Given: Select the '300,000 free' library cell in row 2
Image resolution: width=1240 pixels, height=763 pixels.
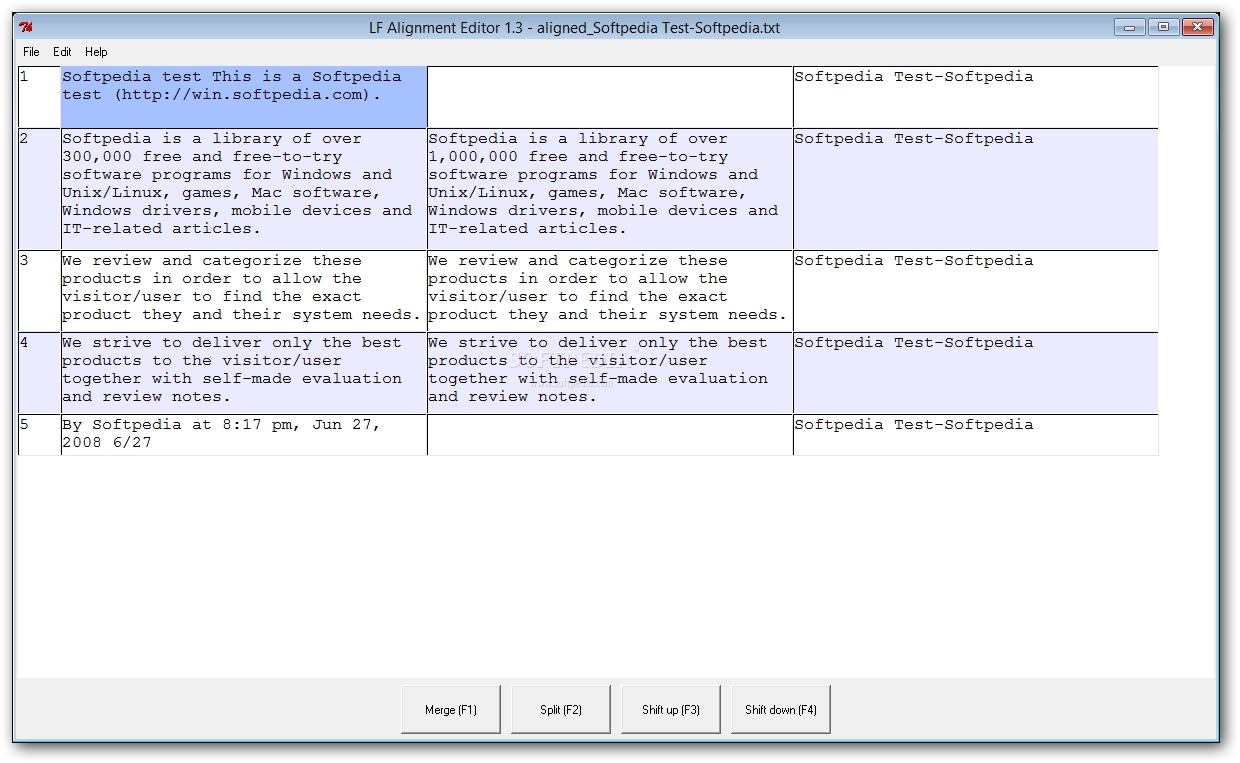Looking at the screenshot, I should click(x=244, y=189).
